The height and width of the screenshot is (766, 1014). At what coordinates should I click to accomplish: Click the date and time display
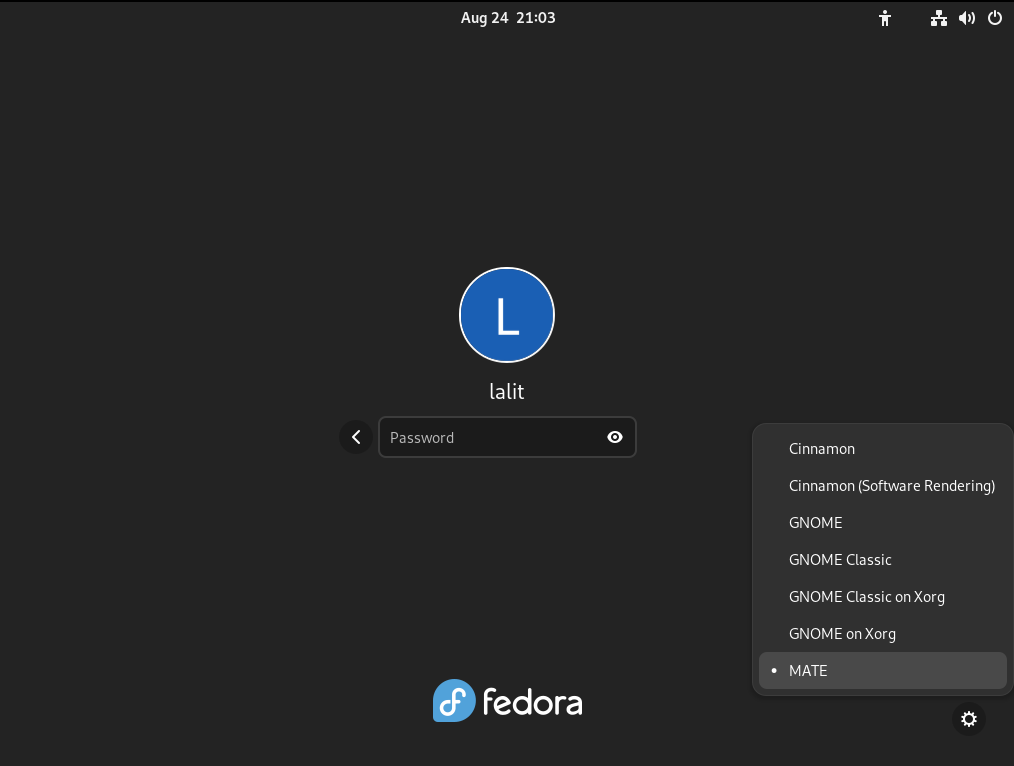(508, 17)
